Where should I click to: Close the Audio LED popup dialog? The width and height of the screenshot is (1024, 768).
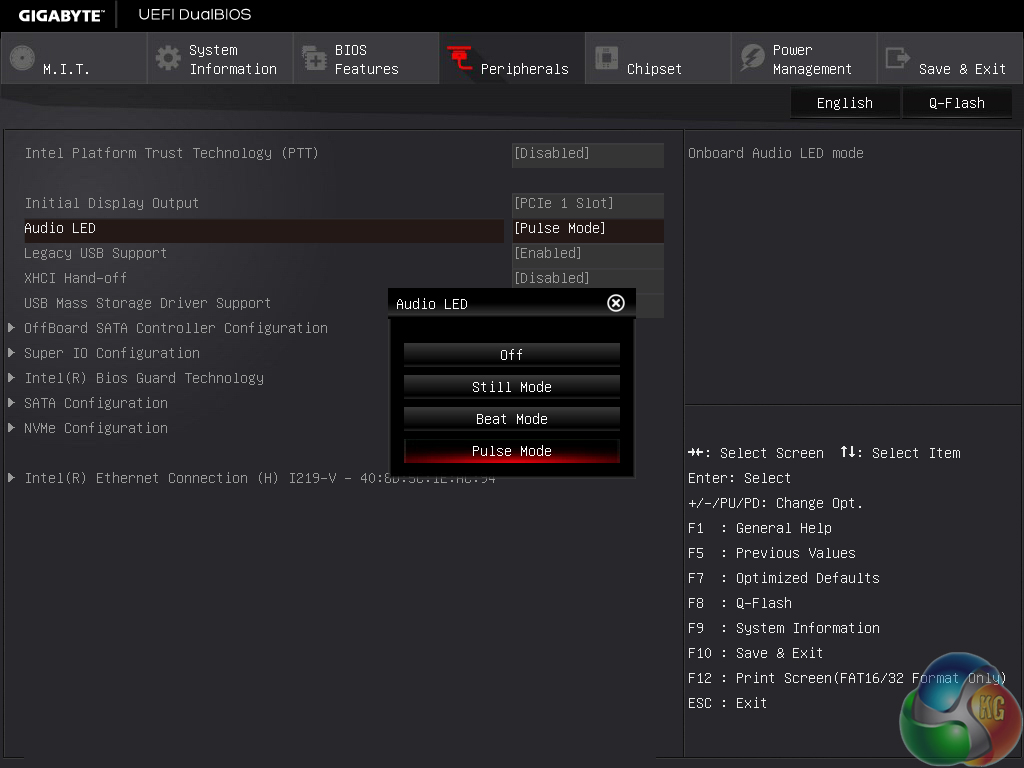616,303
